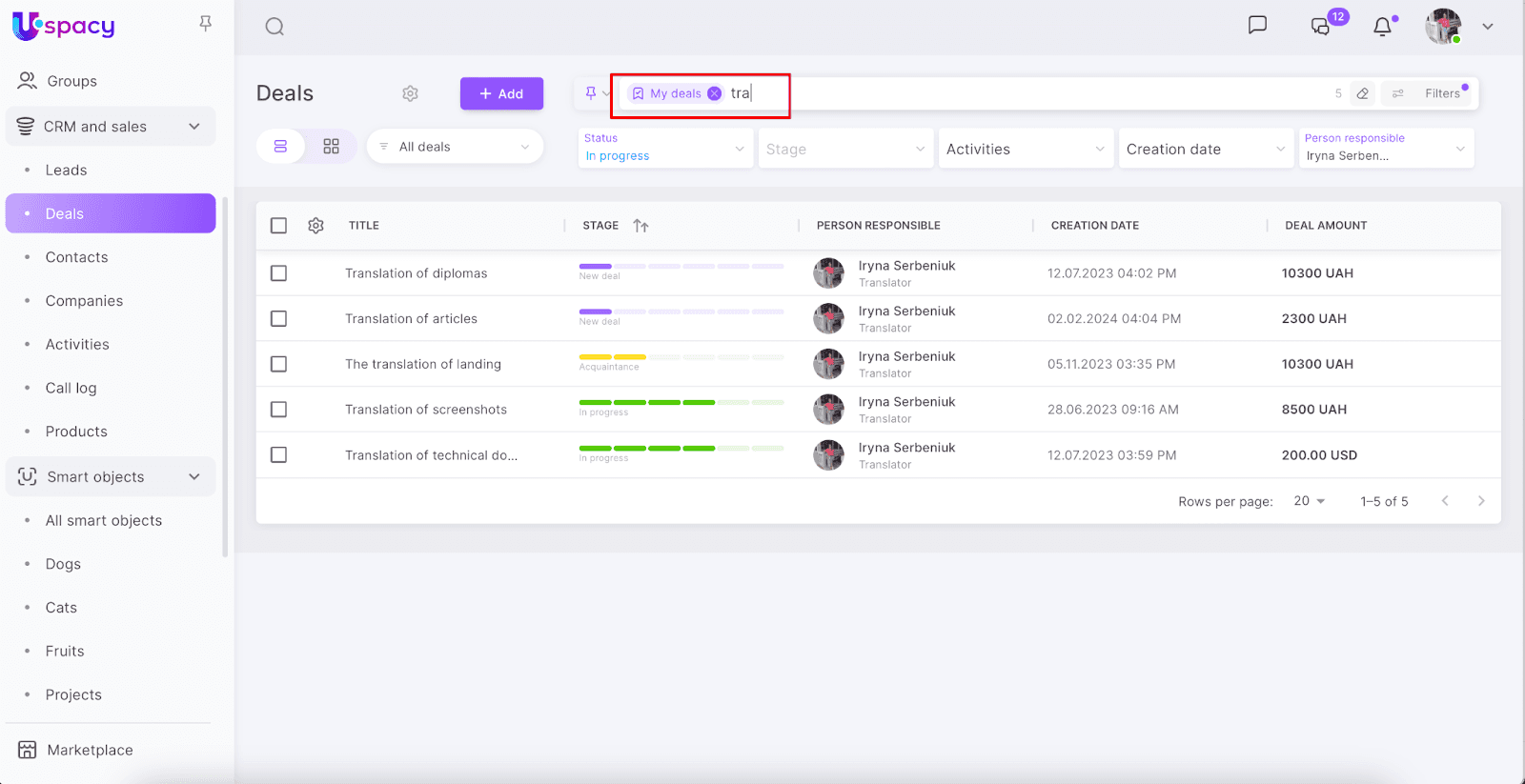
Task: Open chat messages with 12 badge
Action: click(1321, 27)
